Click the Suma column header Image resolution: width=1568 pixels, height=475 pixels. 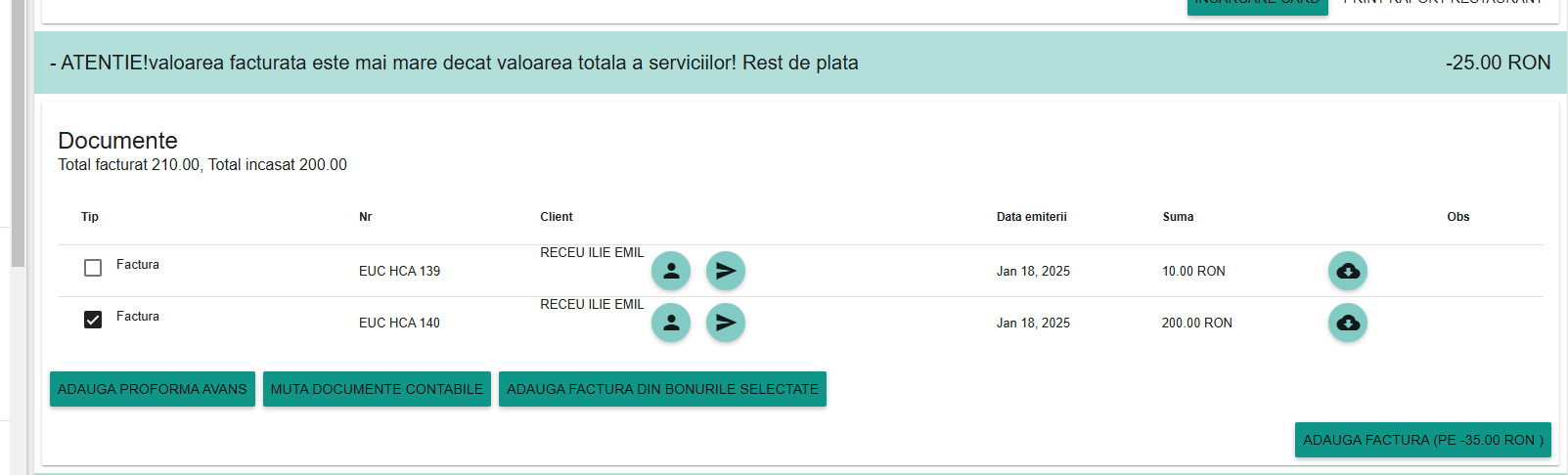click(x=1178, y=217)
